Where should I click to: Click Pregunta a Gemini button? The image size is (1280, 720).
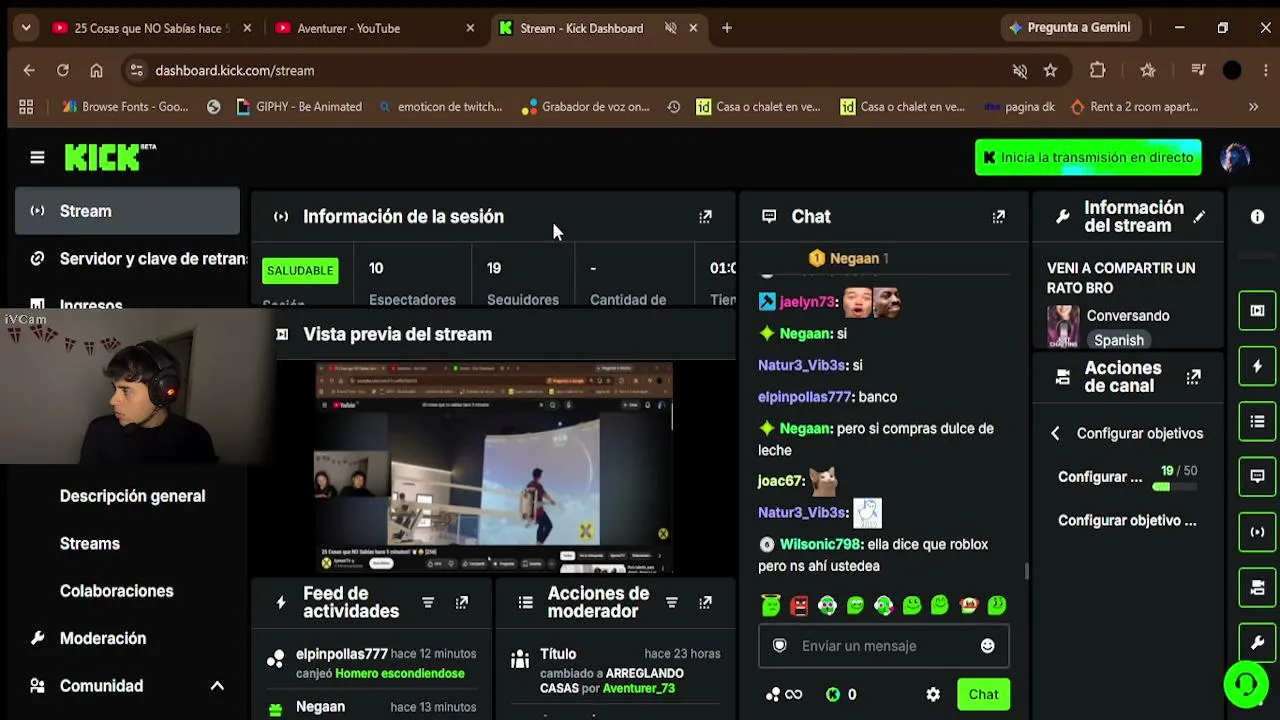(x=1069, y=28)
